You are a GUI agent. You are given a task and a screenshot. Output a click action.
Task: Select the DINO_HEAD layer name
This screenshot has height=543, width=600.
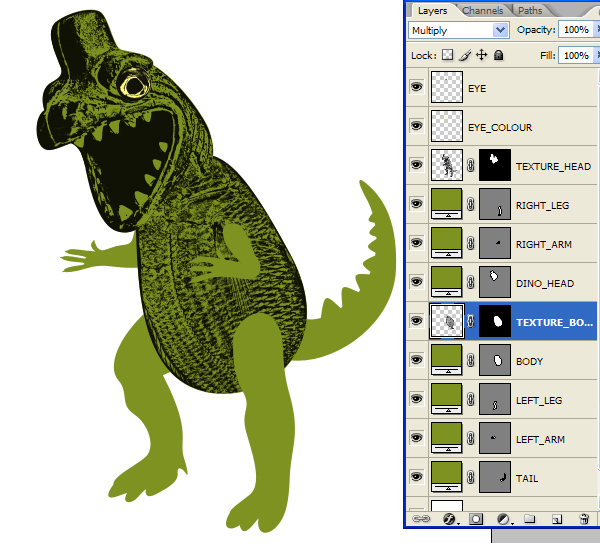pos(545,284)
